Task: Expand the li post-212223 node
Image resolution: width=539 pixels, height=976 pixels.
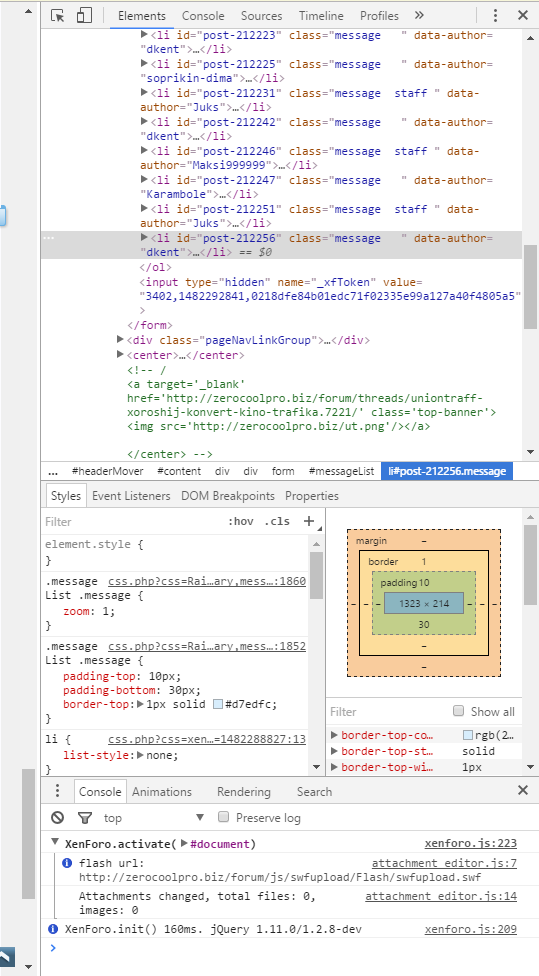Action: [144, 35]
